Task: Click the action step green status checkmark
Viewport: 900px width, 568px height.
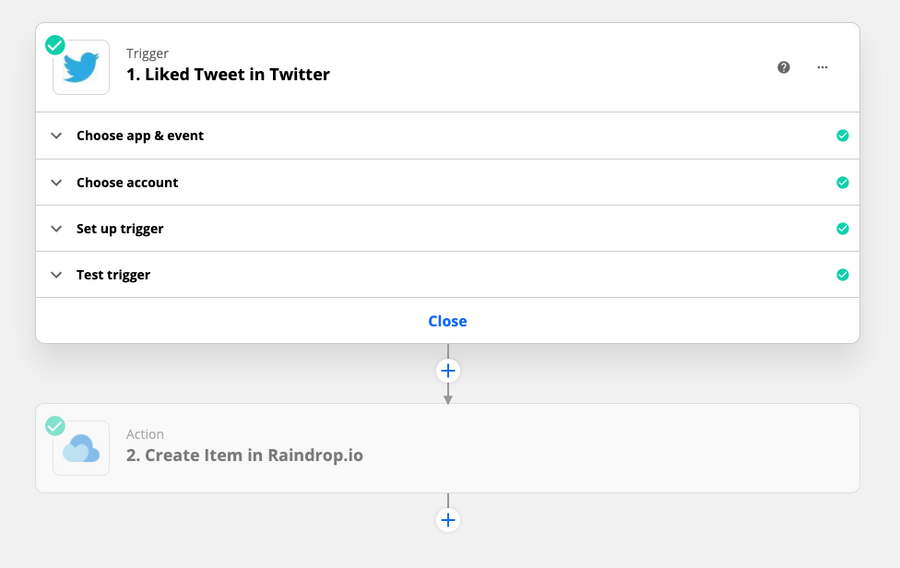Action: pos(55,426)
